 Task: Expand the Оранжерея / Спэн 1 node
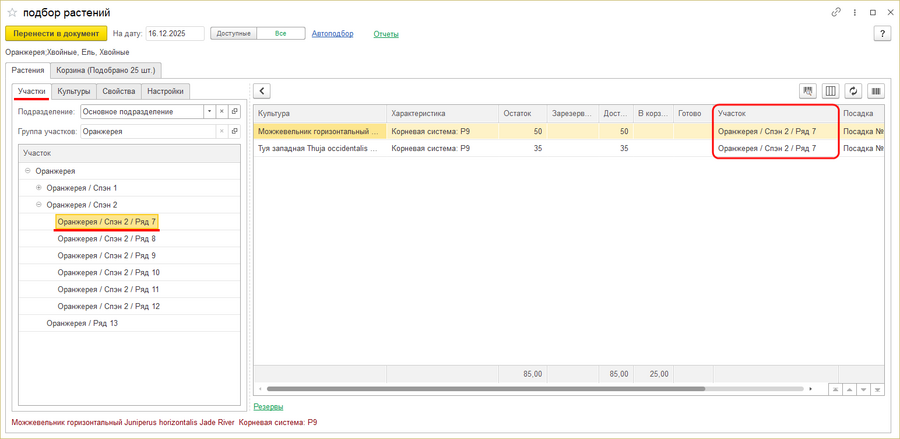click(39, 188)
